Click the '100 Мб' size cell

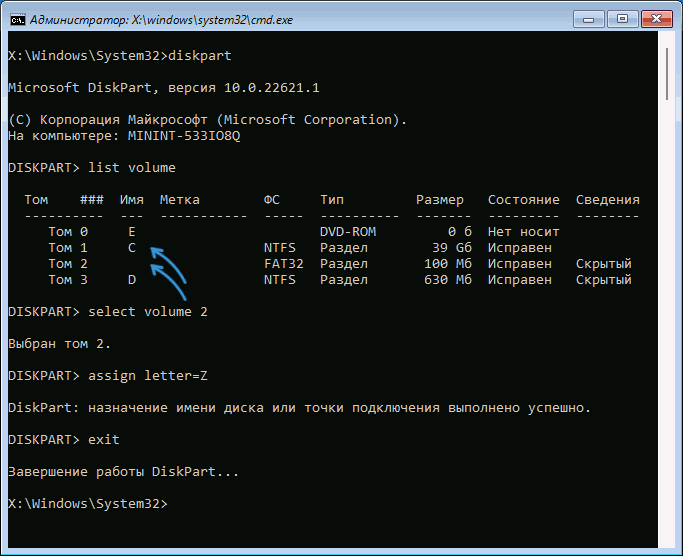point(448,264)
